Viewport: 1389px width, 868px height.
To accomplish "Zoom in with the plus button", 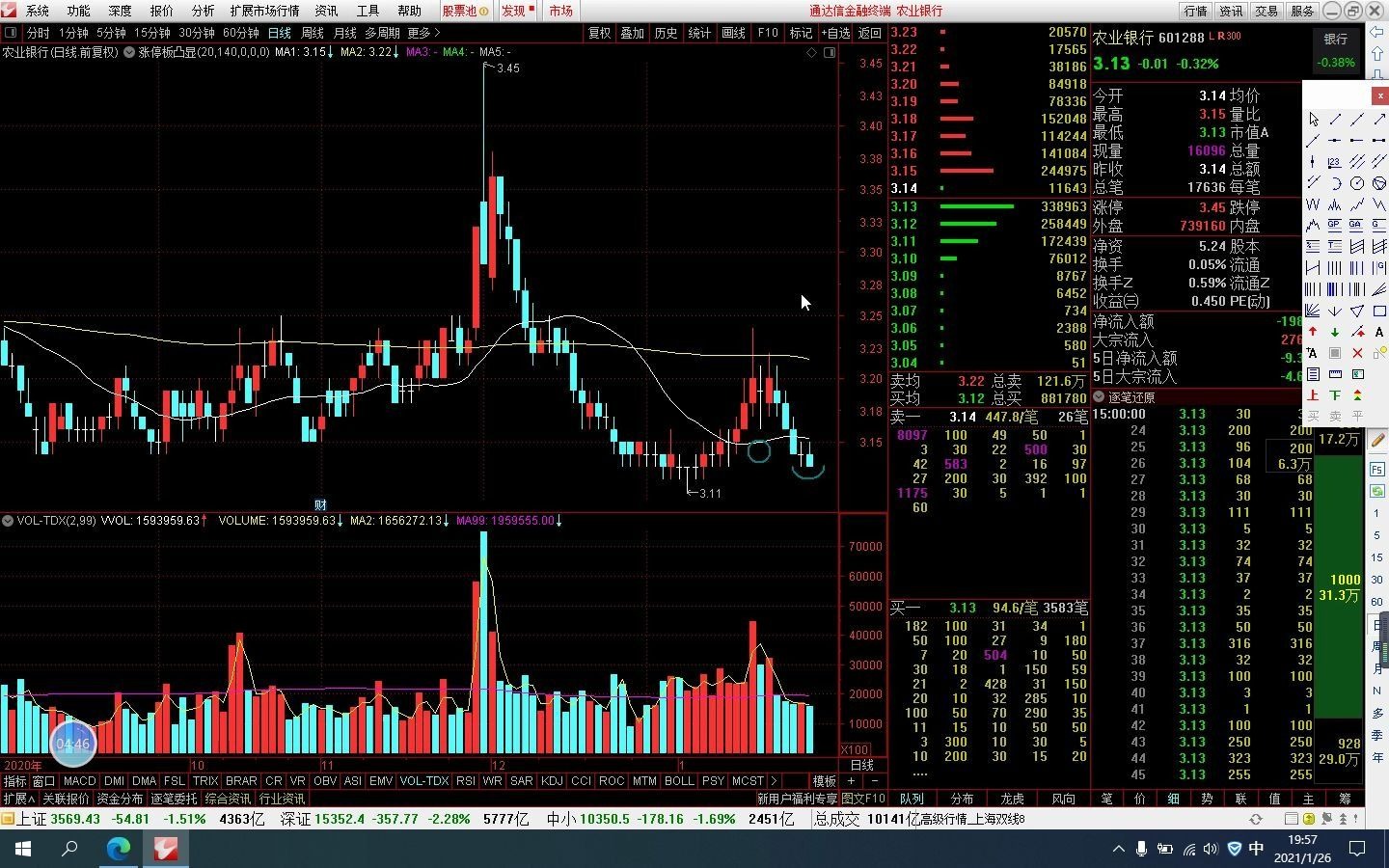I will coord(851,781).
